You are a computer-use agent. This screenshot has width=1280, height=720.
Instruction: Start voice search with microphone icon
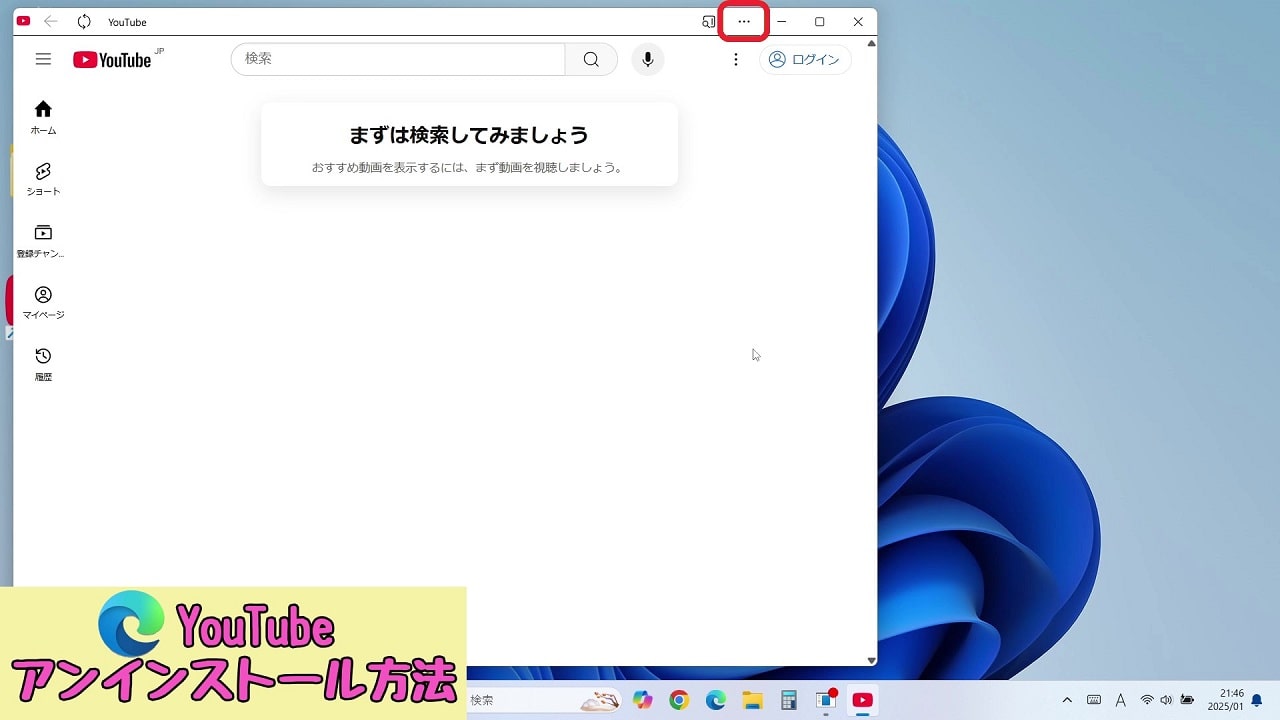(x=648, y=59)
